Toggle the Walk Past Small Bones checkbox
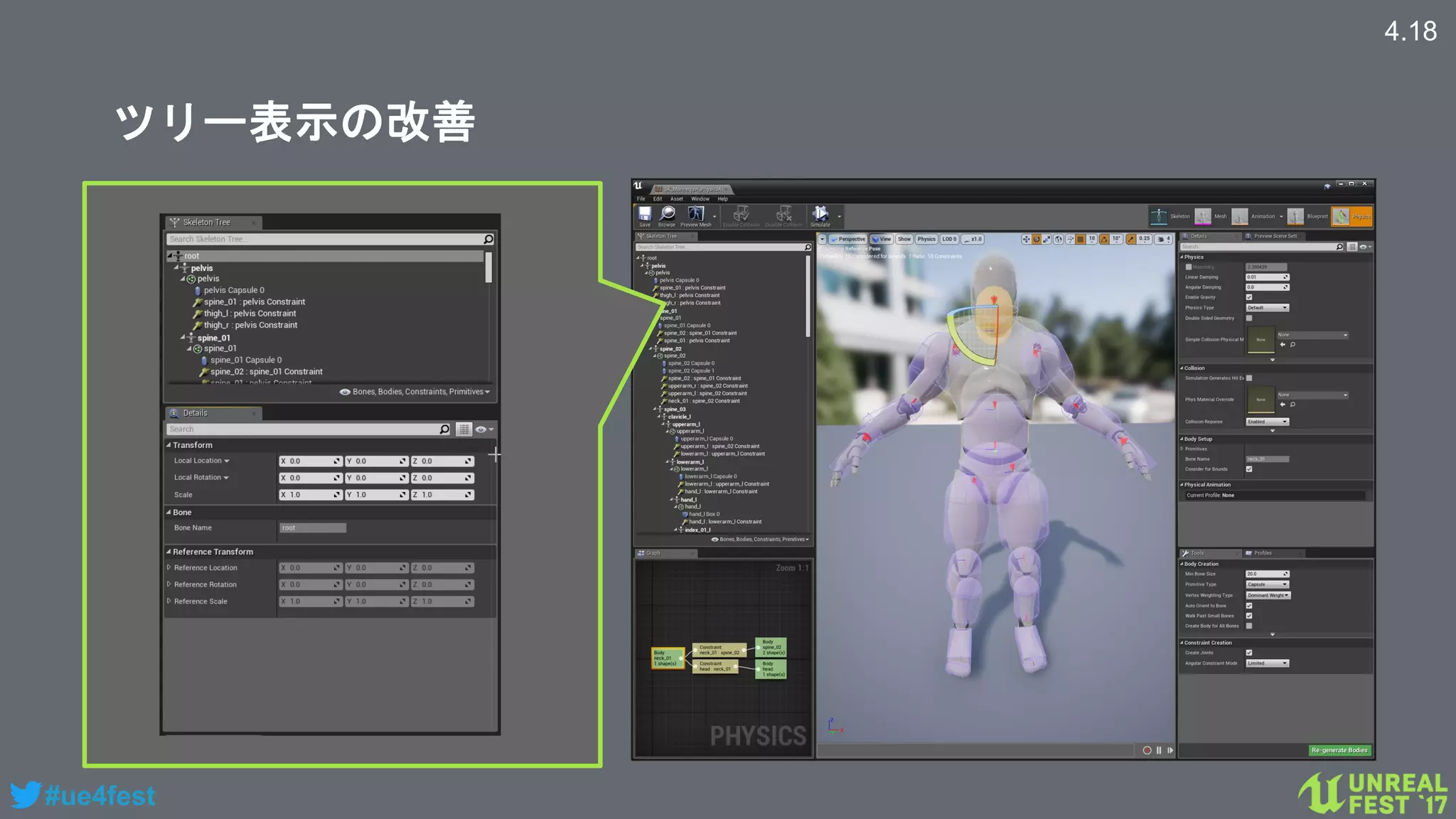Image resolution: width=1456 pixels, height=819 pixels. 1249,616
